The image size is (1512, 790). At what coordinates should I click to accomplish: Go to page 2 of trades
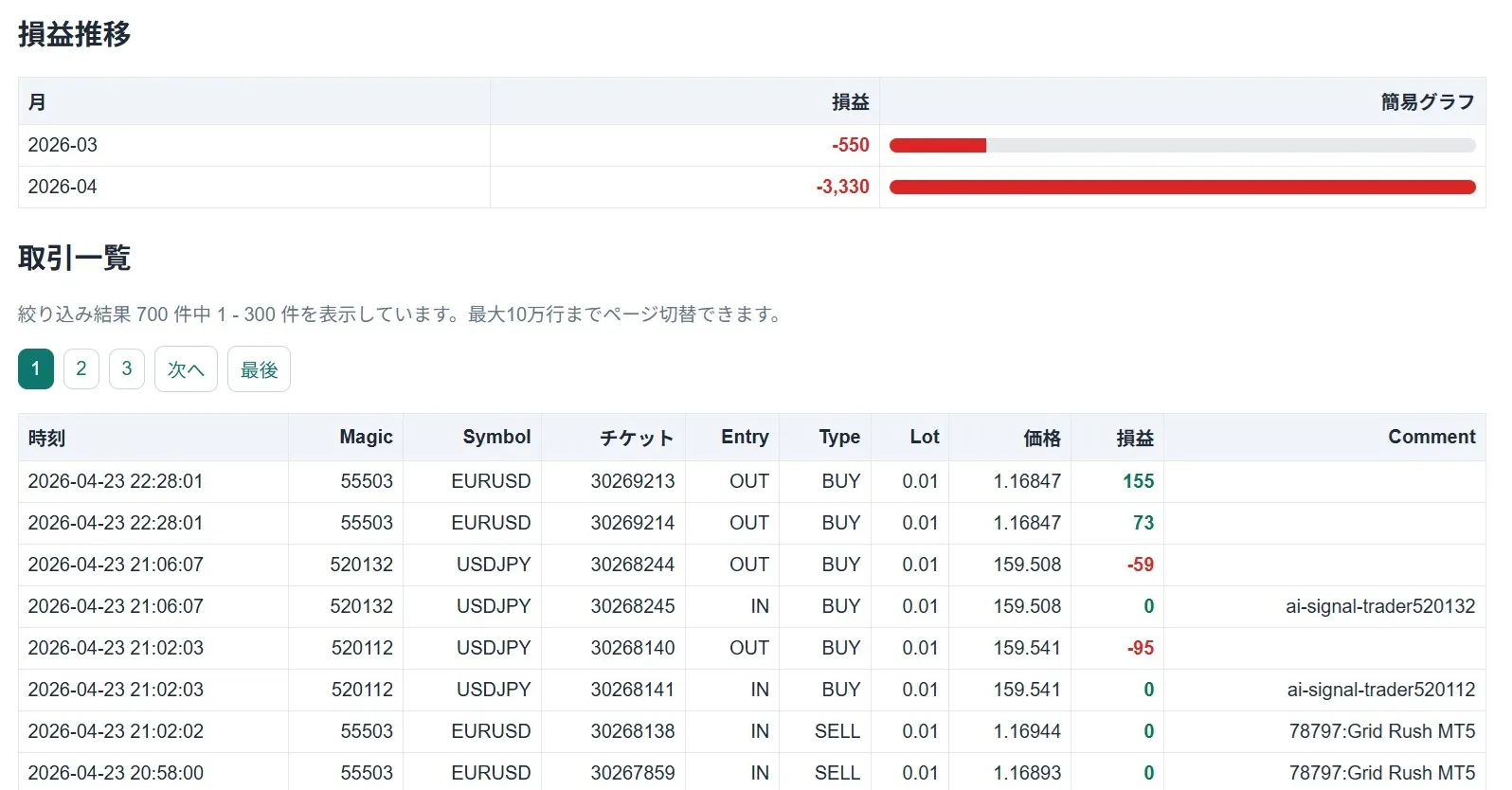coord(81,368)
